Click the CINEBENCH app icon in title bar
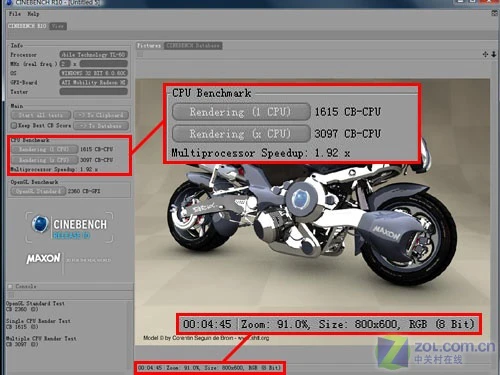Screen dimensions: 500x375 [9, 3]
